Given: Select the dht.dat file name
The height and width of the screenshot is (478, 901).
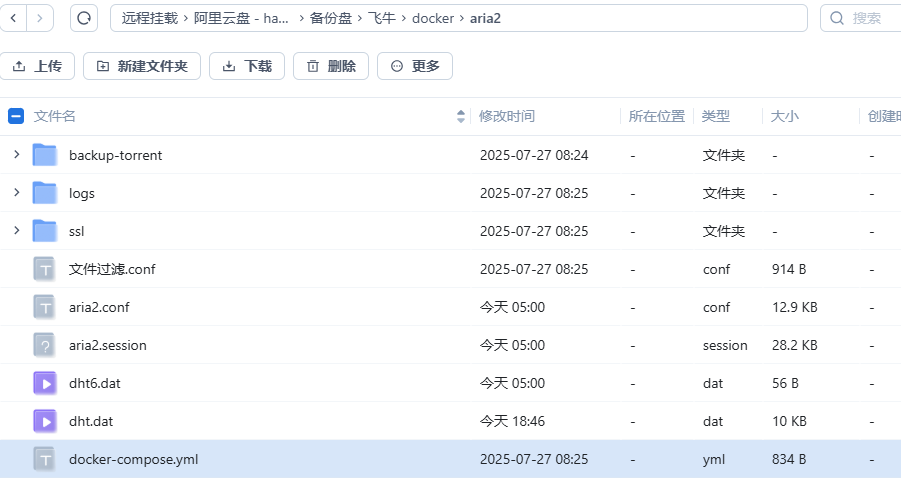Looking at the screenshot, I should click(x=91, y=421).
